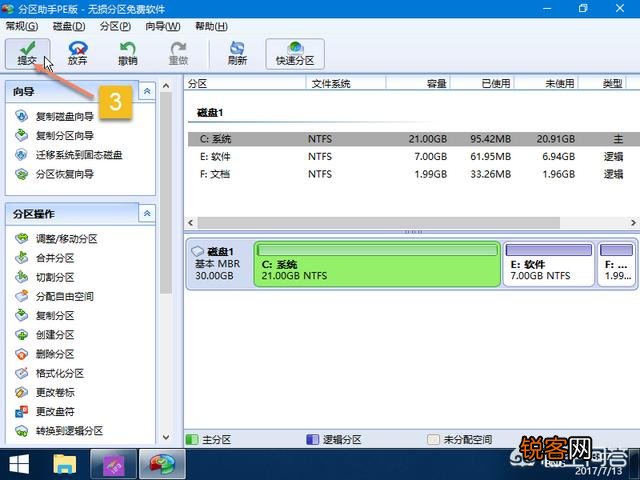Image resolution: width=640 pixels, height=480 pixels.
Task: Click the 放弃 (Discard) toolbar icon
Action: (x=78, y=53)
